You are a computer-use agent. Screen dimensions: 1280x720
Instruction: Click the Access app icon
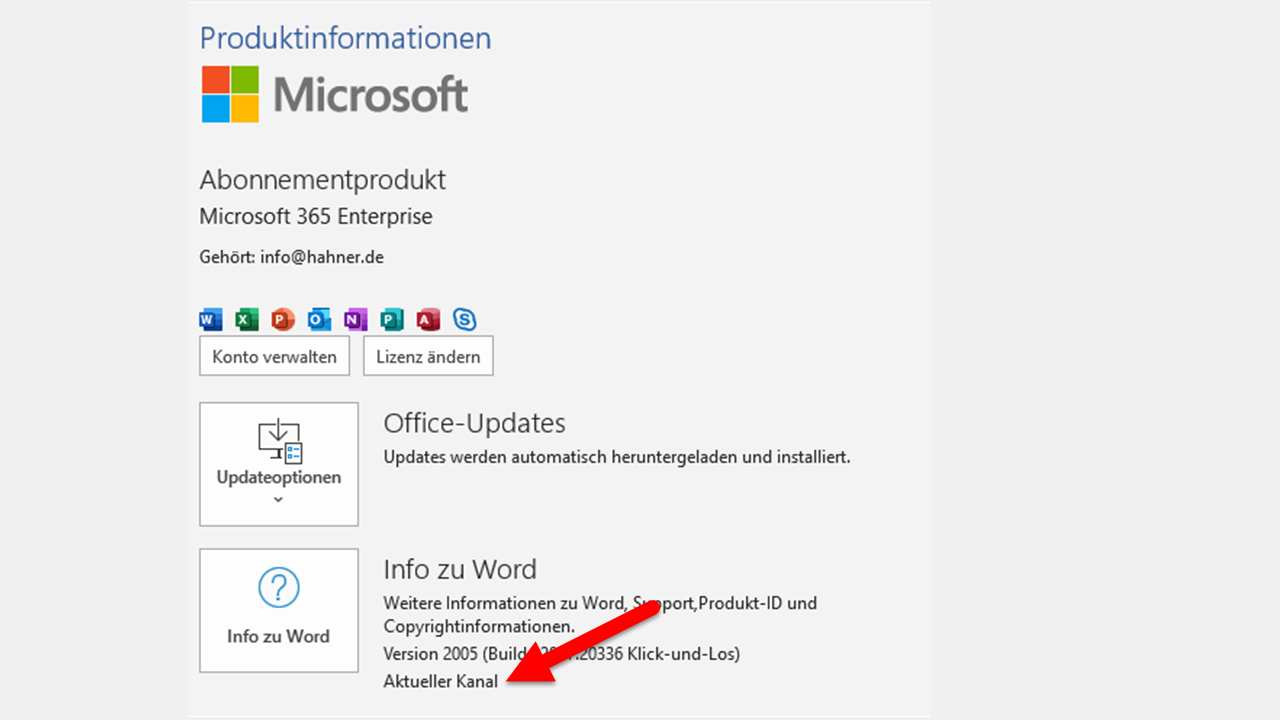click(x=428, y=320)
